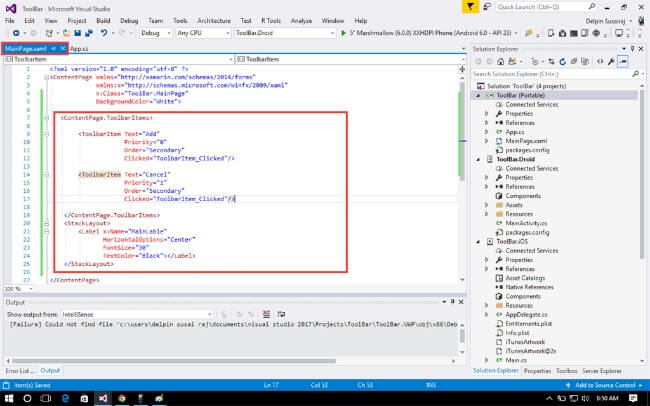
Task: Toggle Preview Selected Items in Solution Explorer
Action: click(x=623, y=60)
